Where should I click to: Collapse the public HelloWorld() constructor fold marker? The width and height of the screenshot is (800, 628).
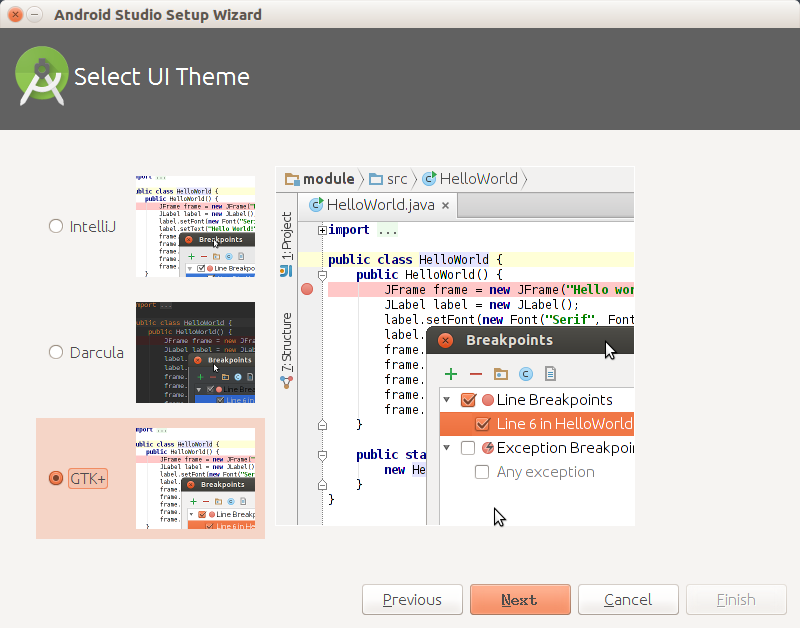click(322, 276)
